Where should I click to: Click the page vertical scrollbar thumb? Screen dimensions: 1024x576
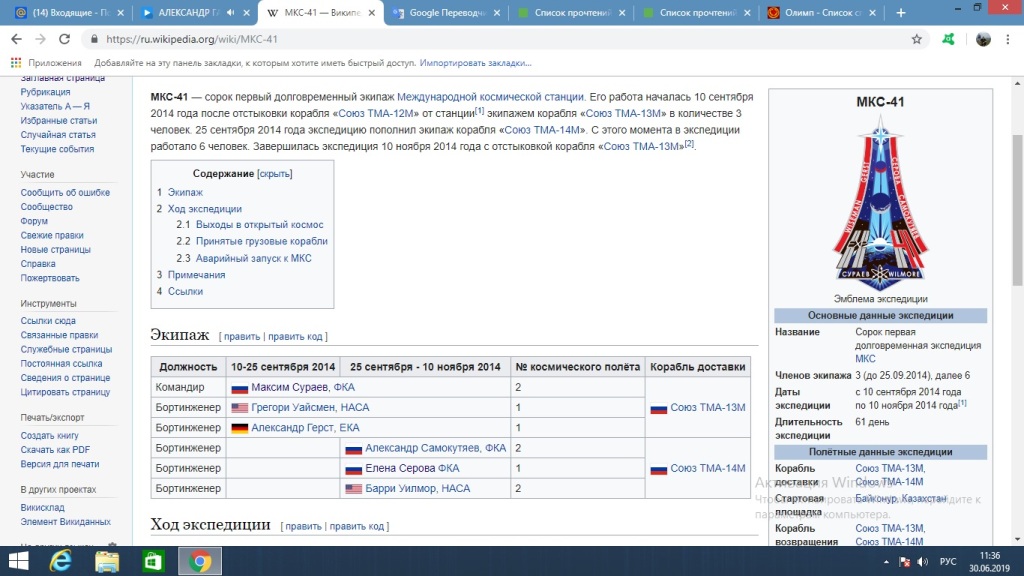1017,209
